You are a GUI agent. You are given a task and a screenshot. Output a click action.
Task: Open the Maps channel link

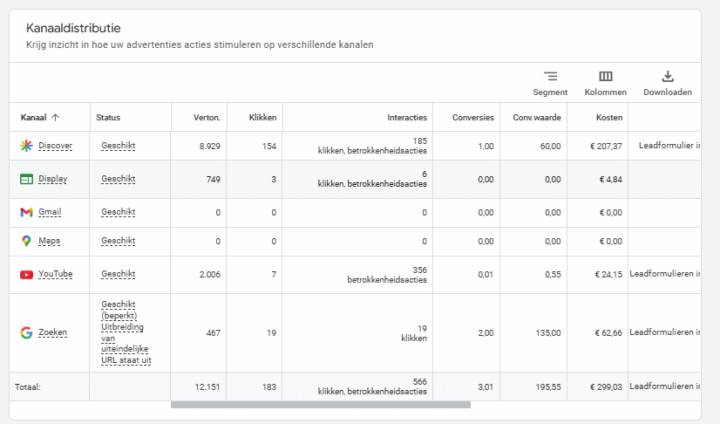49,241
